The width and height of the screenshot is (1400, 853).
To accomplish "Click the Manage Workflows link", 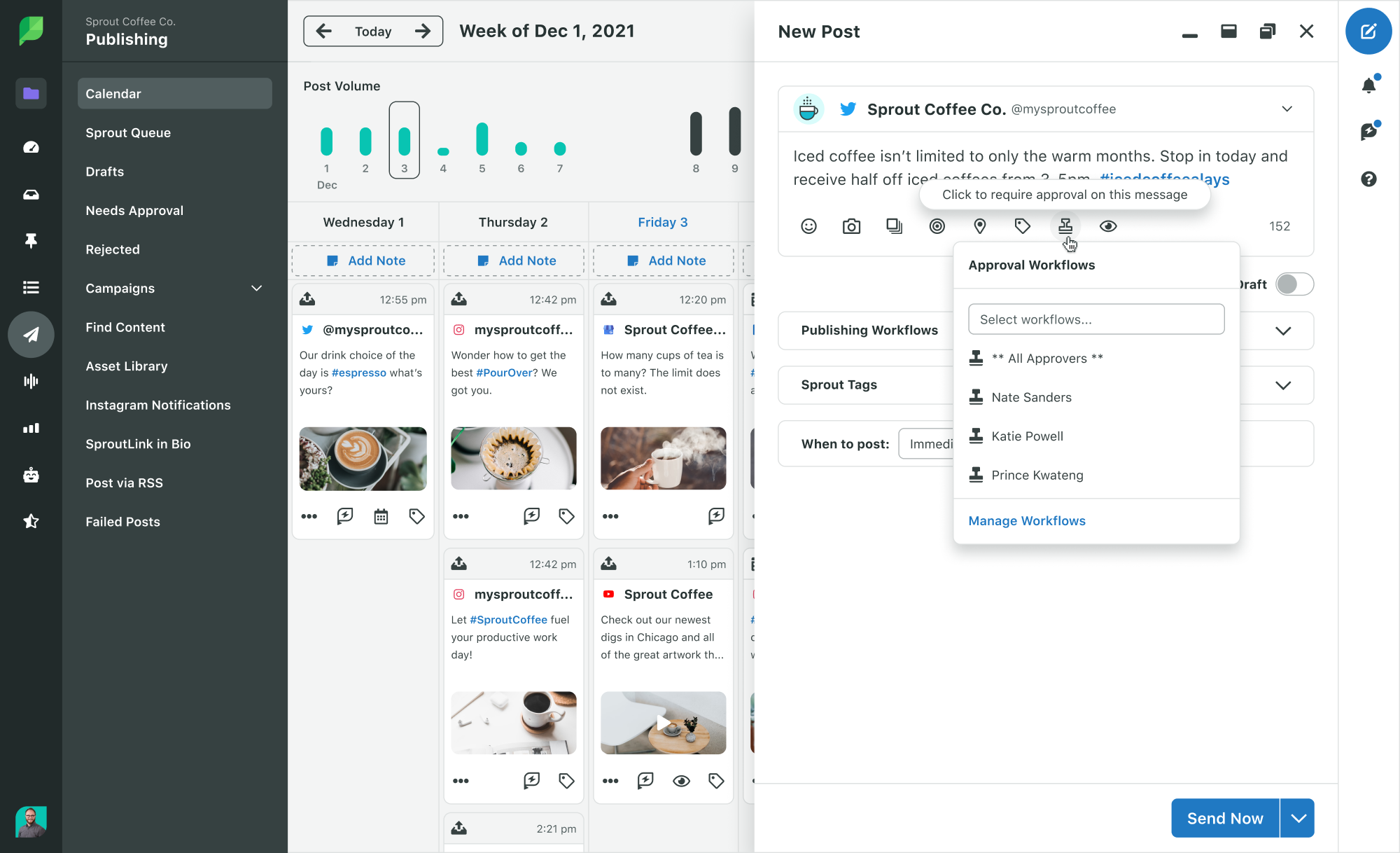I will (x=1027, y=520).
